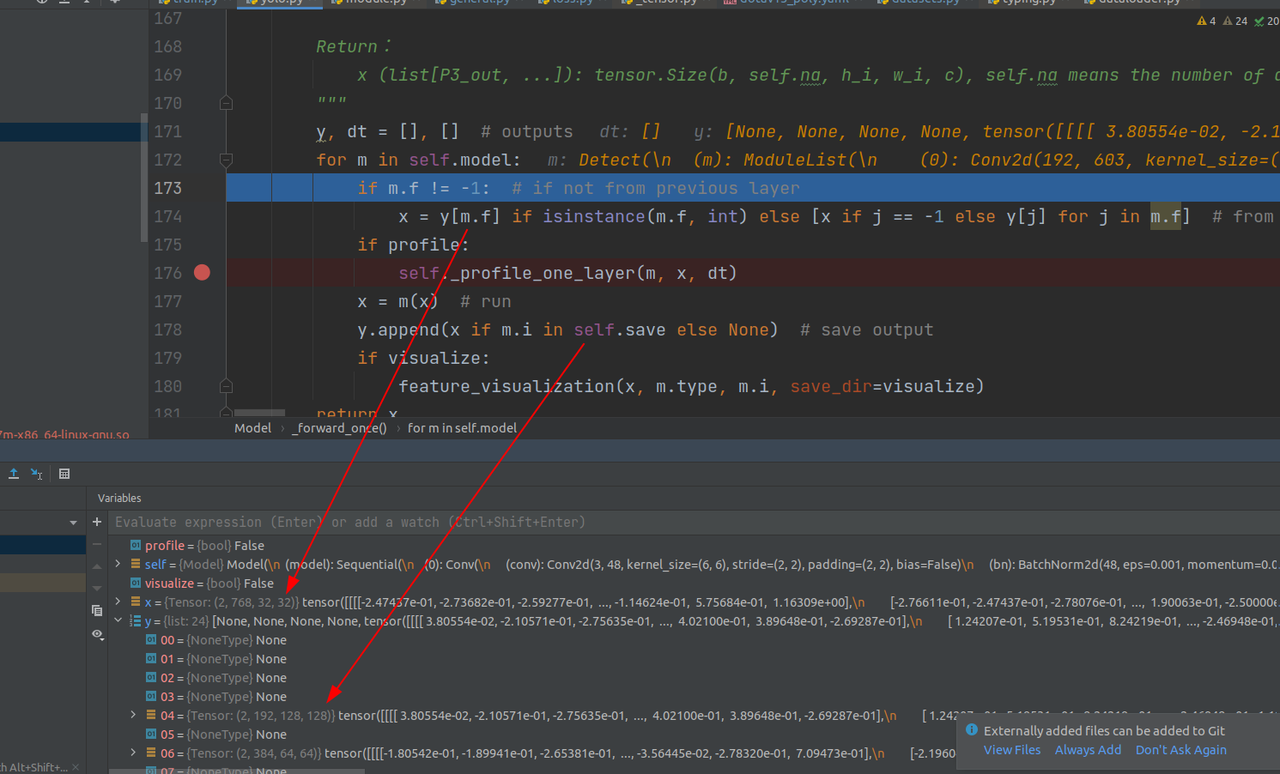Click the Model breadcrumb
This screenshot has height=774, width=1280.
point(253,428)
